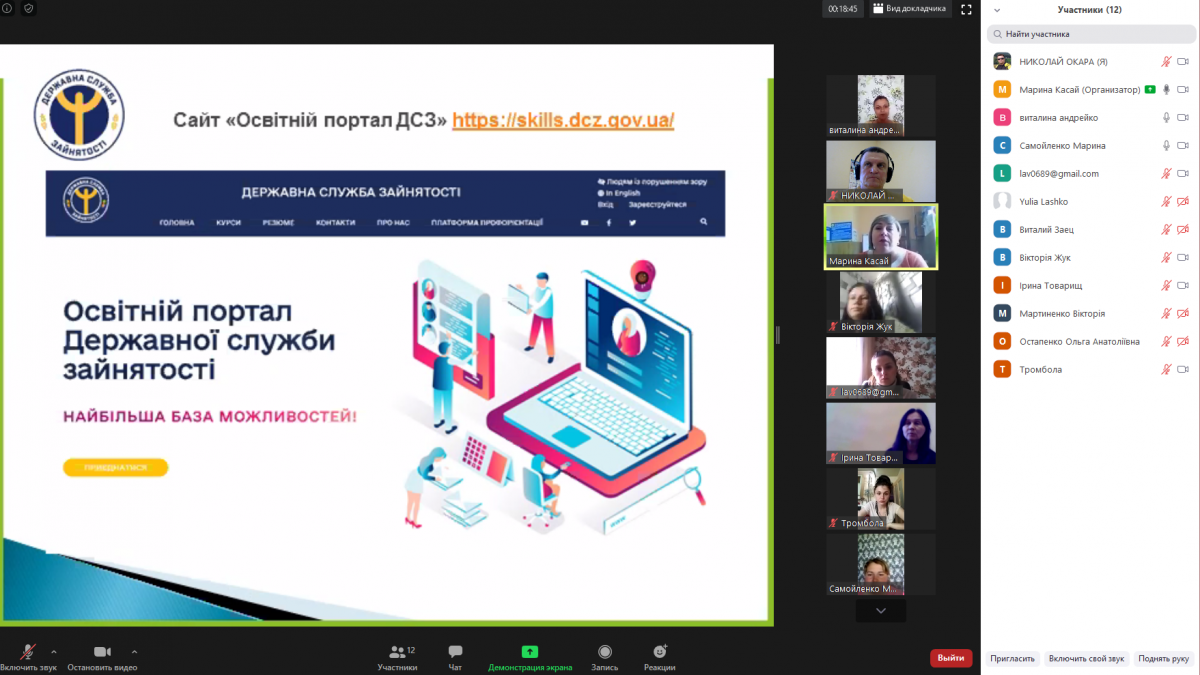This screenshot has width=1200, height=675.
Task: Expand video options arrow beside camera
Action: click(134, 651)
